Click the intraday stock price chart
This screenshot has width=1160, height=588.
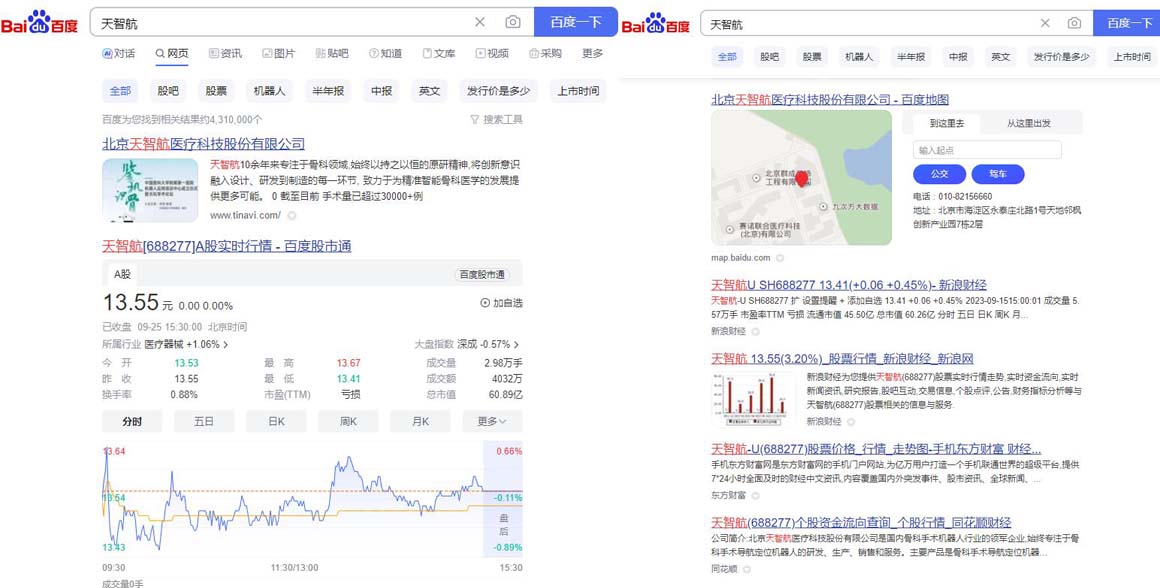[x=312, y=499]
